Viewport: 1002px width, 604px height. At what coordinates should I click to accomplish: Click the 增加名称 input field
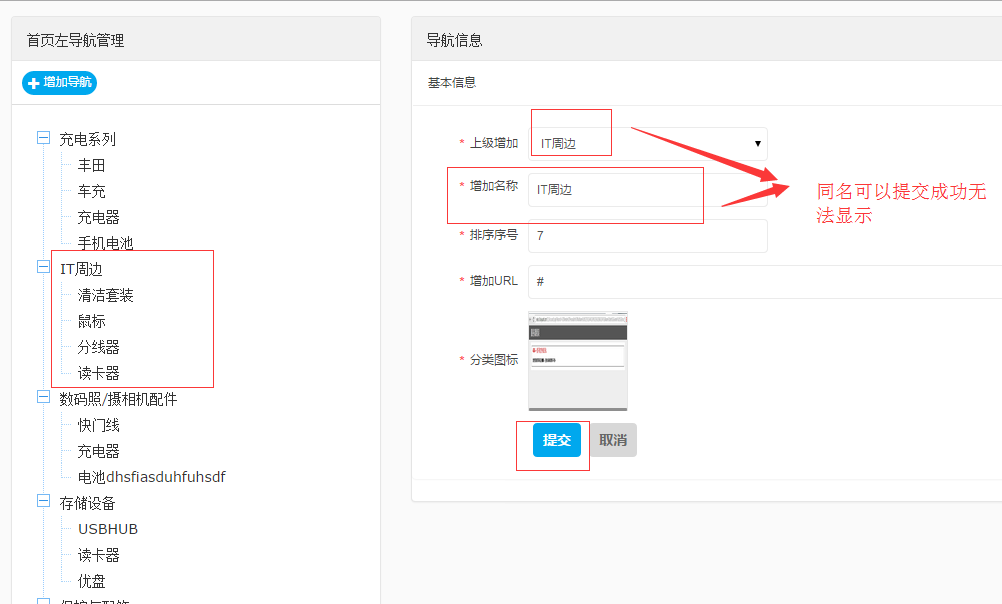[x=647, y=189]
